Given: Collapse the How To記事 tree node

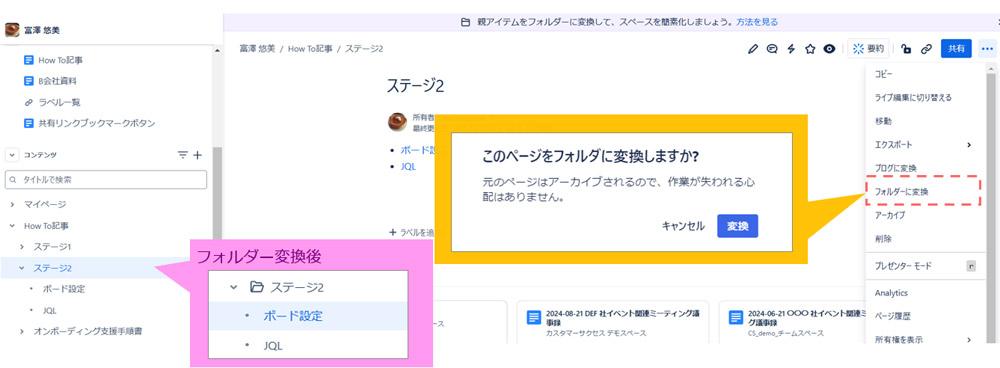Looking at the screenshot, I should tap(11, 226).
